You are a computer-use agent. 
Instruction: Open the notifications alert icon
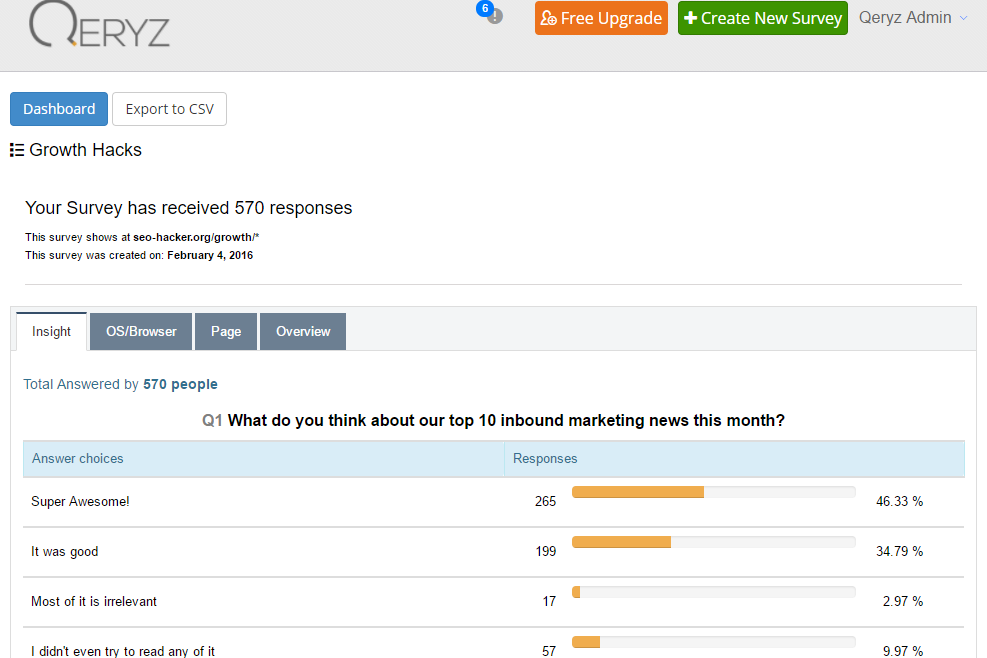coord(494,16)
